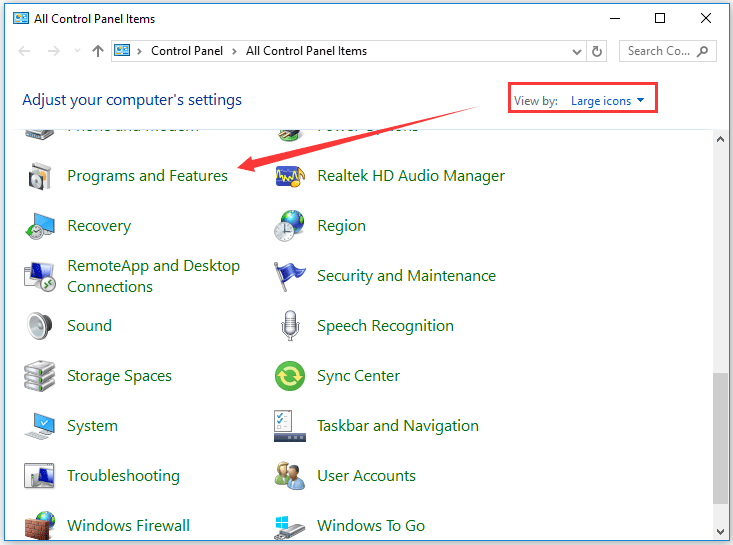Click the System computer icon
The height and width of the screenshot is (545, 733).
(40, 426)
